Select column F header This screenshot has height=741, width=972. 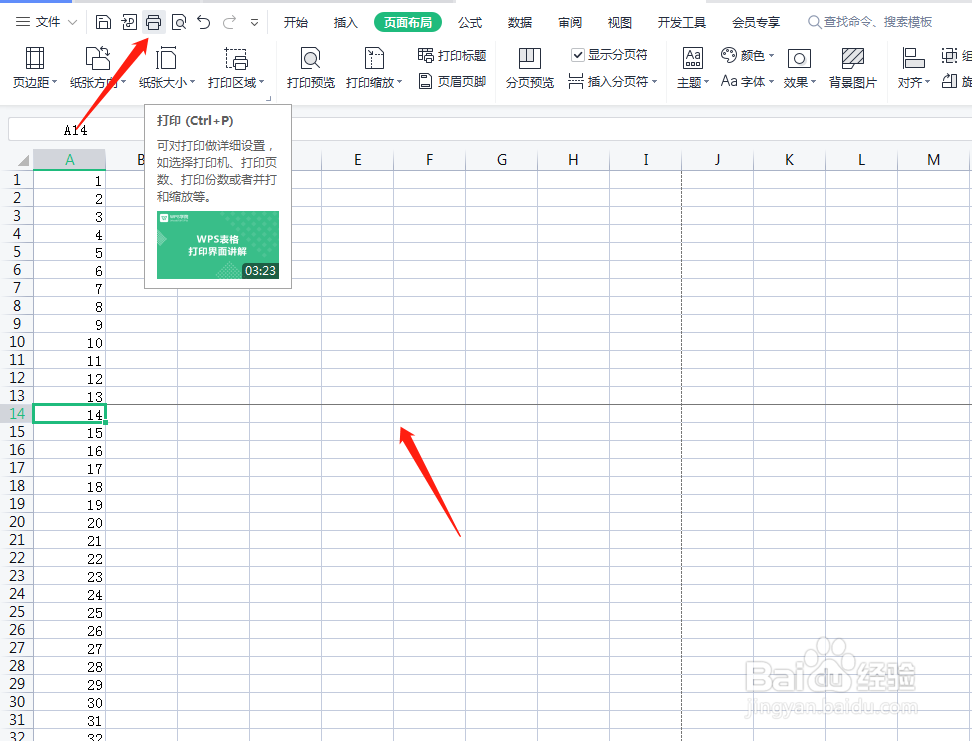[429, 160]
